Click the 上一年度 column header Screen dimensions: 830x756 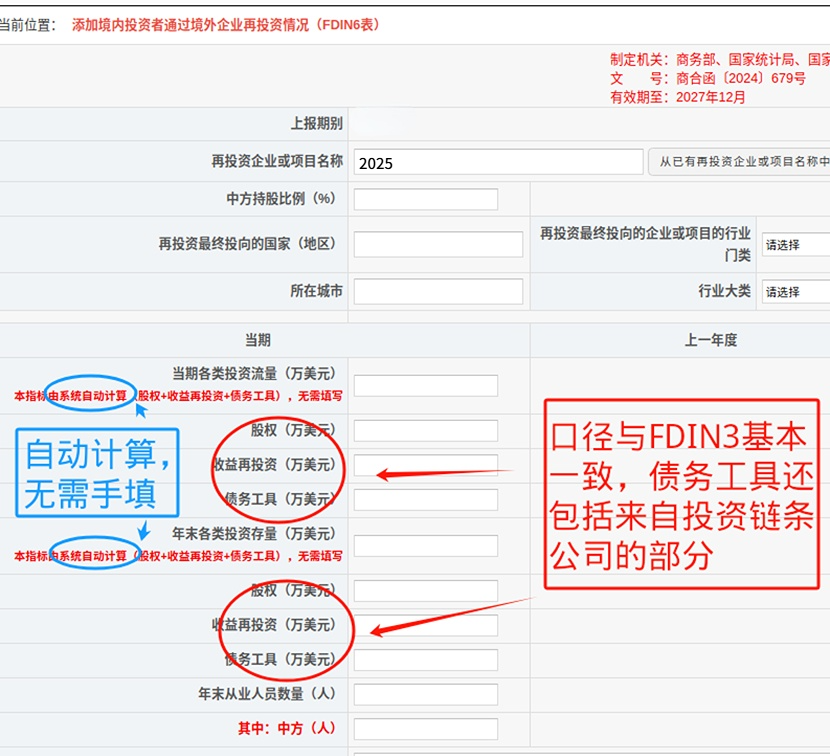click(x=710, y=340)
